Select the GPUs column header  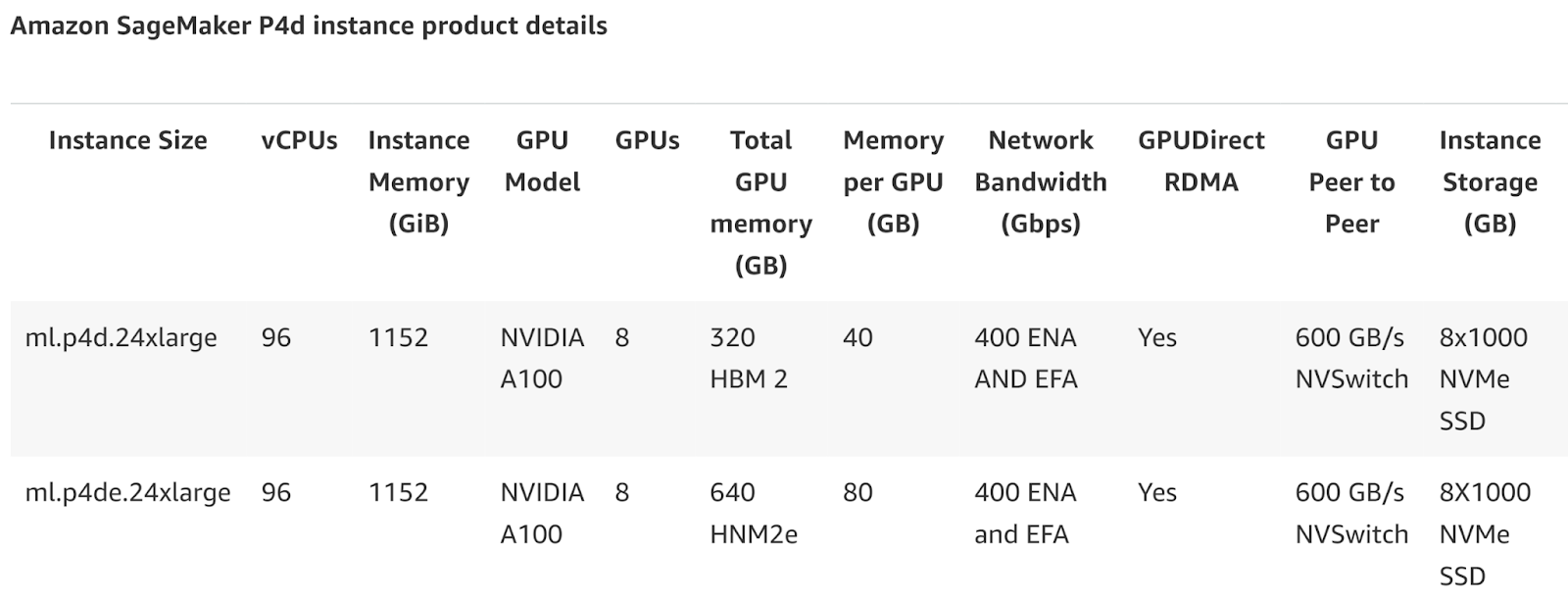(647, 140)
